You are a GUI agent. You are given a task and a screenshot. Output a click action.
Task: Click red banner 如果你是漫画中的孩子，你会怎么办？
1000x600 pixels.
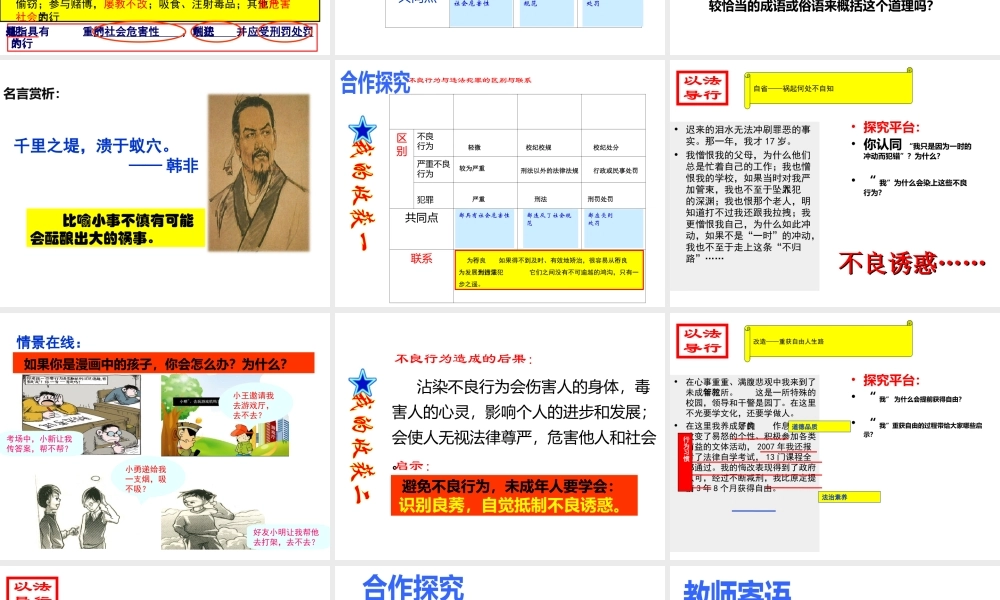[x=163, y=363]
